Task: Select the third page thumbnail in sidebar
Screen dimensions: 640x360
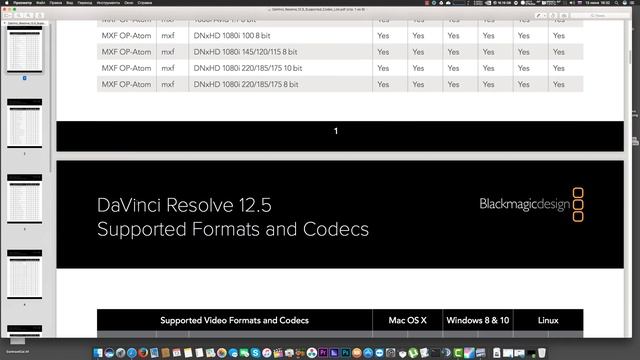Action: pos(24,199)
